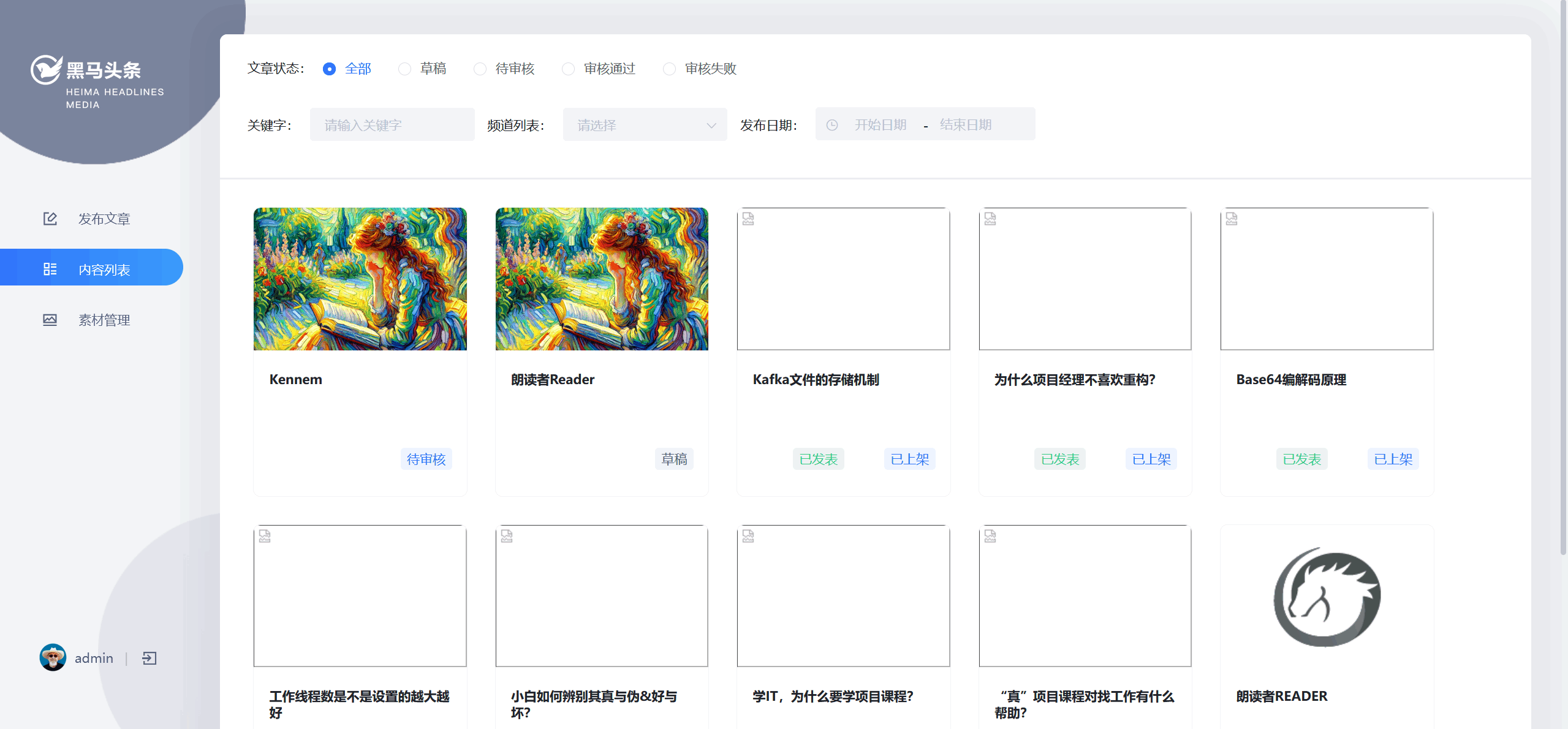Open 素材管理 in the sidebar
The height and width of the screenshot is (729, 1568).
click(104, 320)
